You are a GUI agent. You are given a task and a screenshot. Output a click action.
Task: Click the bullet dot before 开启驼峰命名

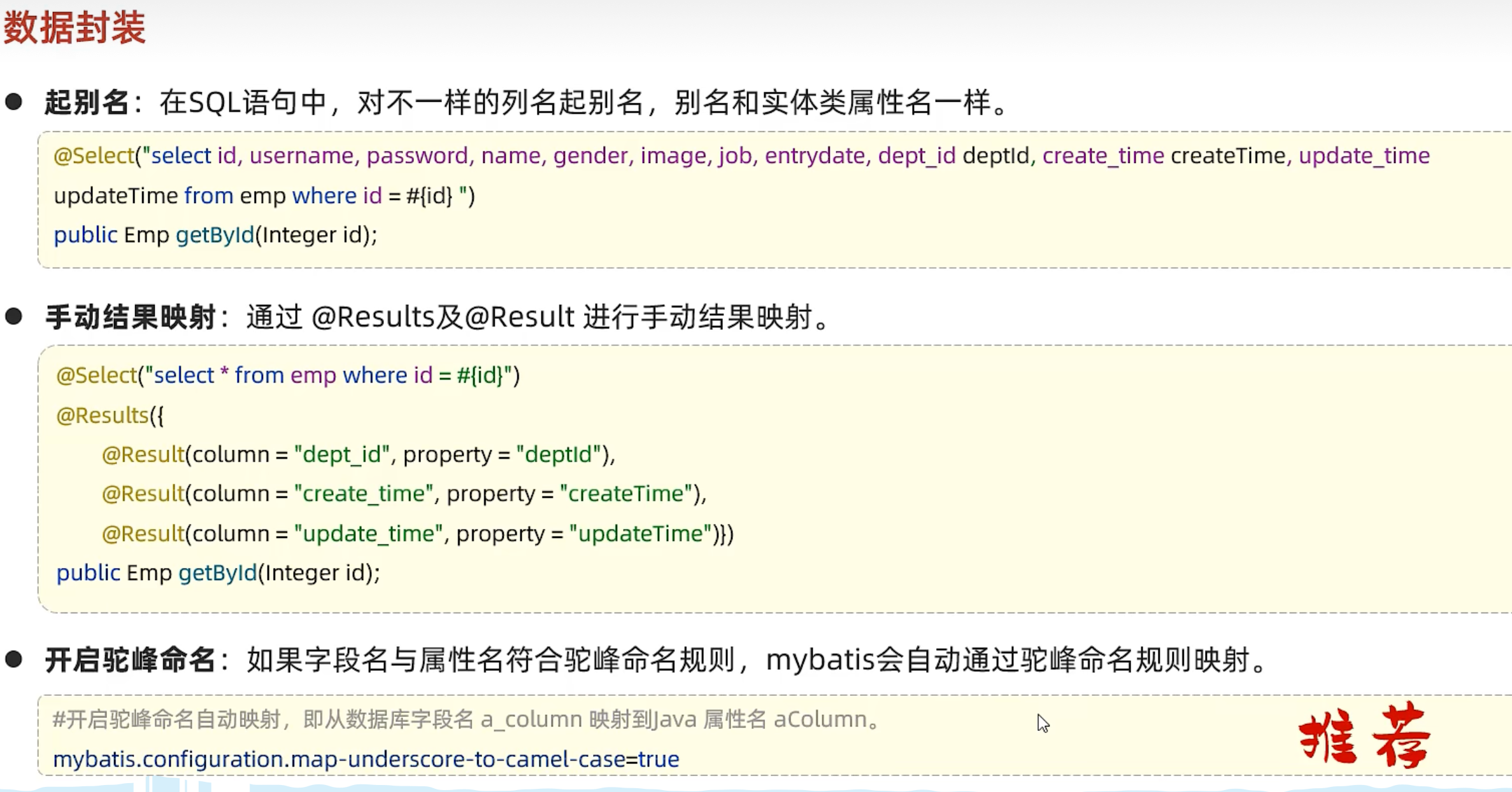pos(14,659)
